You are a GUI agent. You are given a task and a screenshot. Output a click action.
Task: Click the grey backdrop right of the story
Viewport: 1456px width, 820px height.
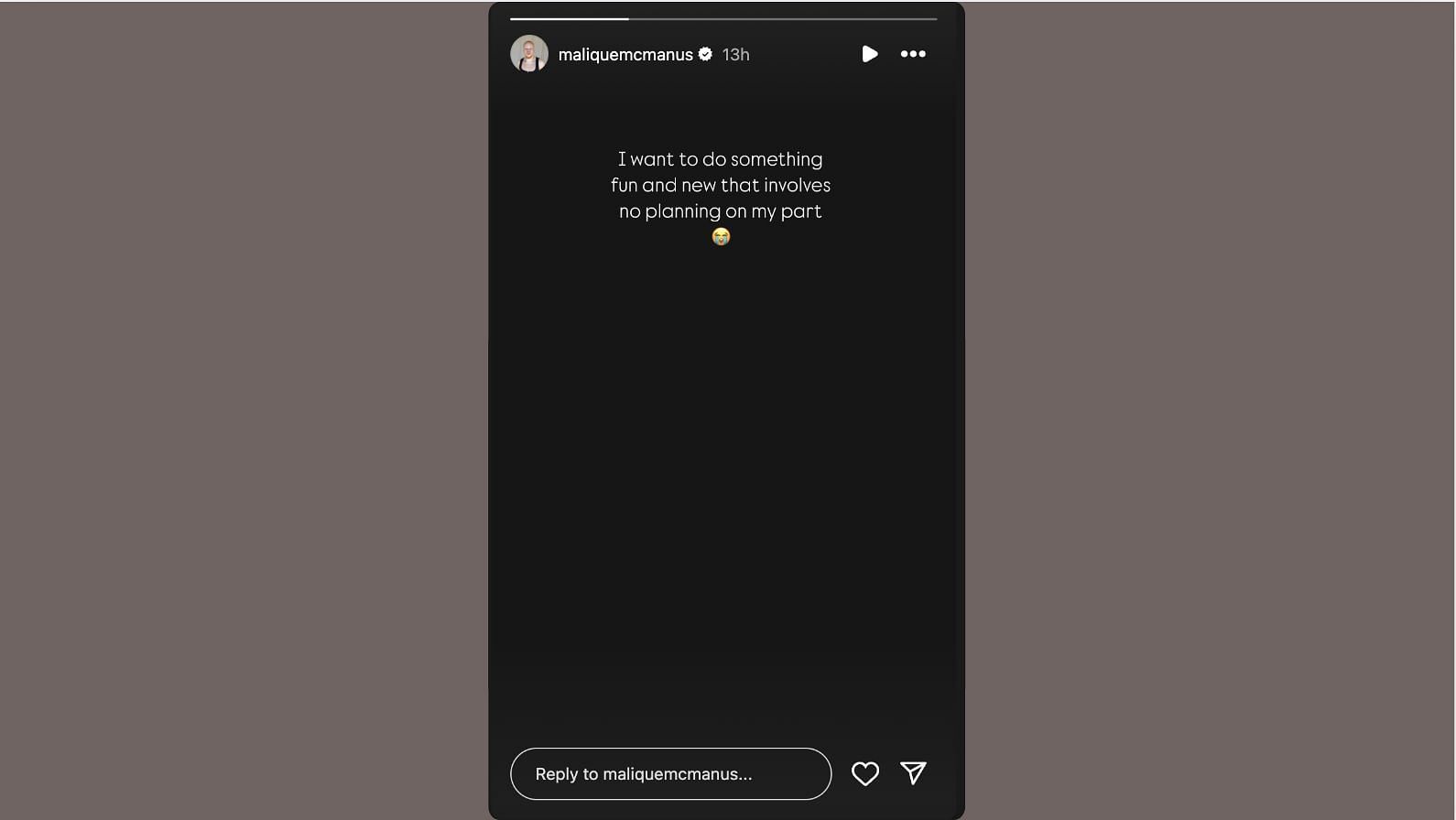tap(1210, 410)
